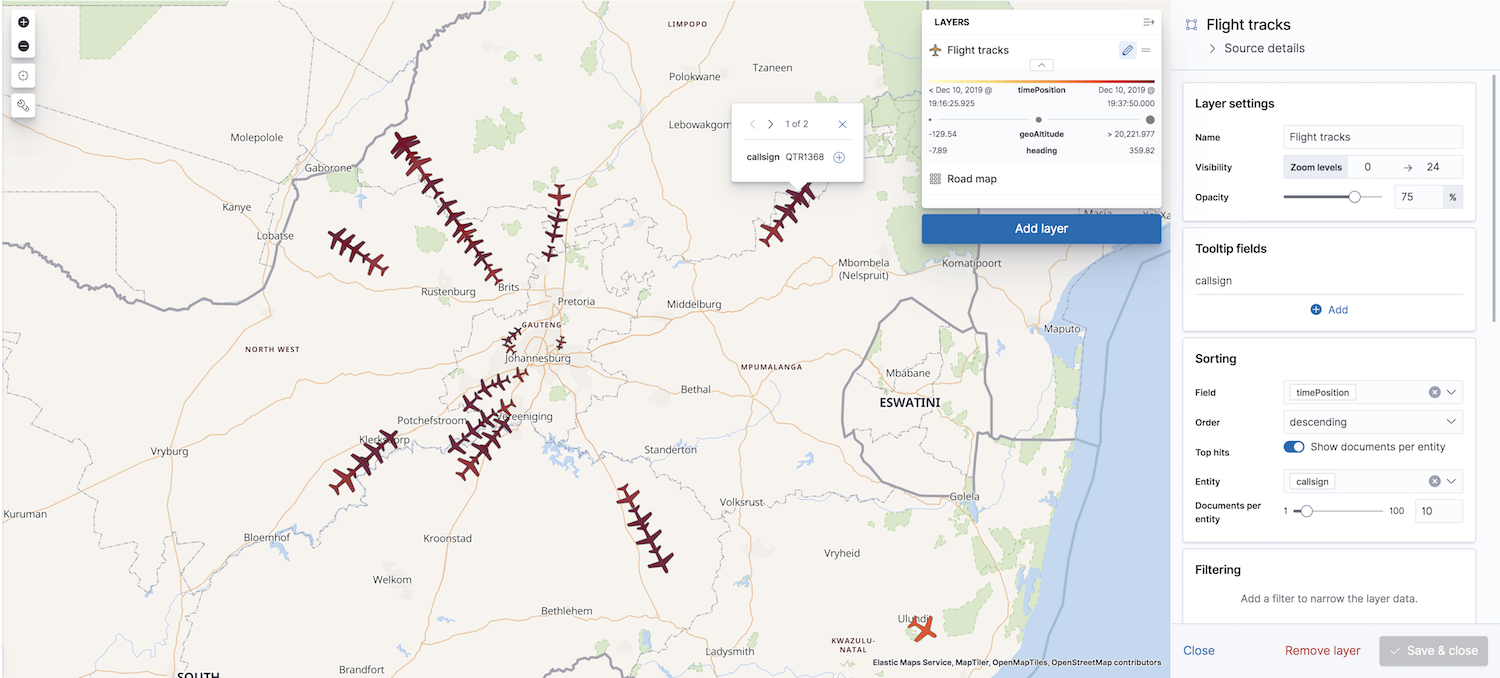The width and height of the screenshot is (1500, 678).
Task: Collapse the Layers panel using arrow icon
Action: pyautogui.click(x=1148, y=22)
